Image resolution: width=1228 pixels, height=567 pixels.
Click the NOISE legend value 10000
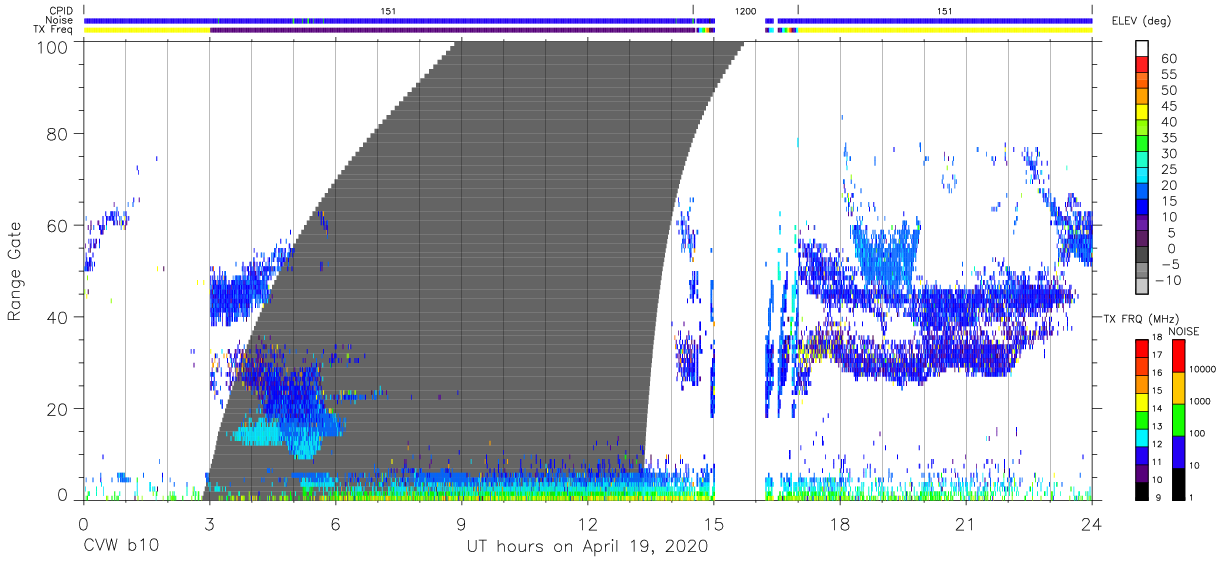click(1202, 369)
